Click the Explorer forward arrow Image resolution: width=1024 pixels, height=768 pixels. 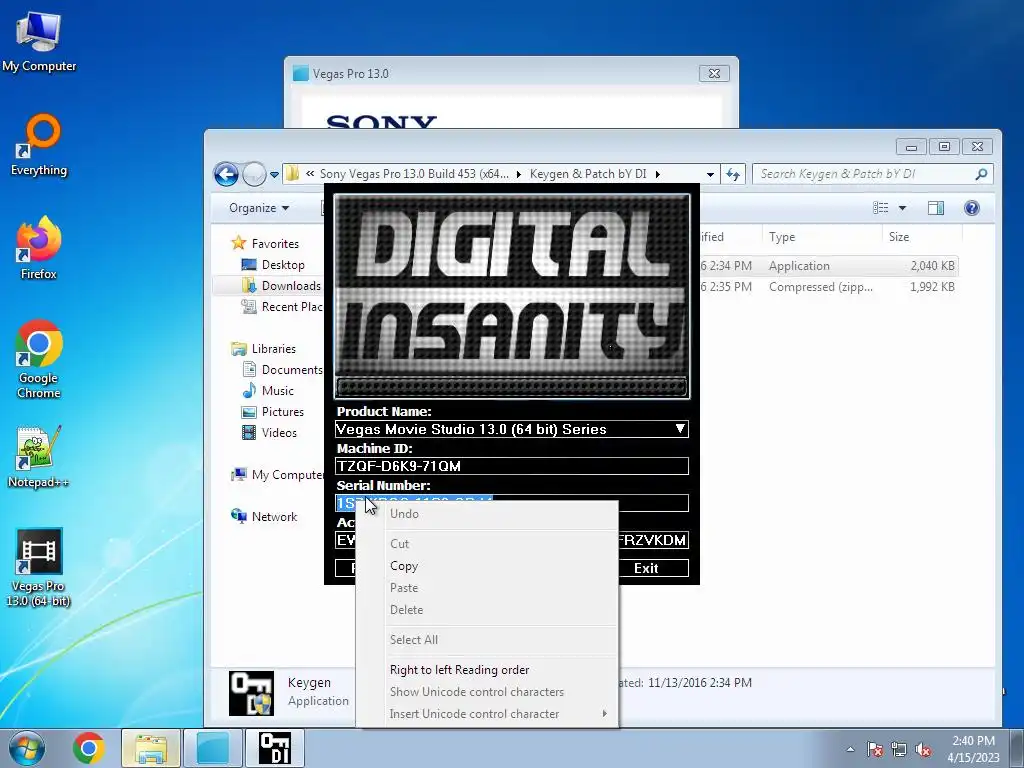point(254,174)
